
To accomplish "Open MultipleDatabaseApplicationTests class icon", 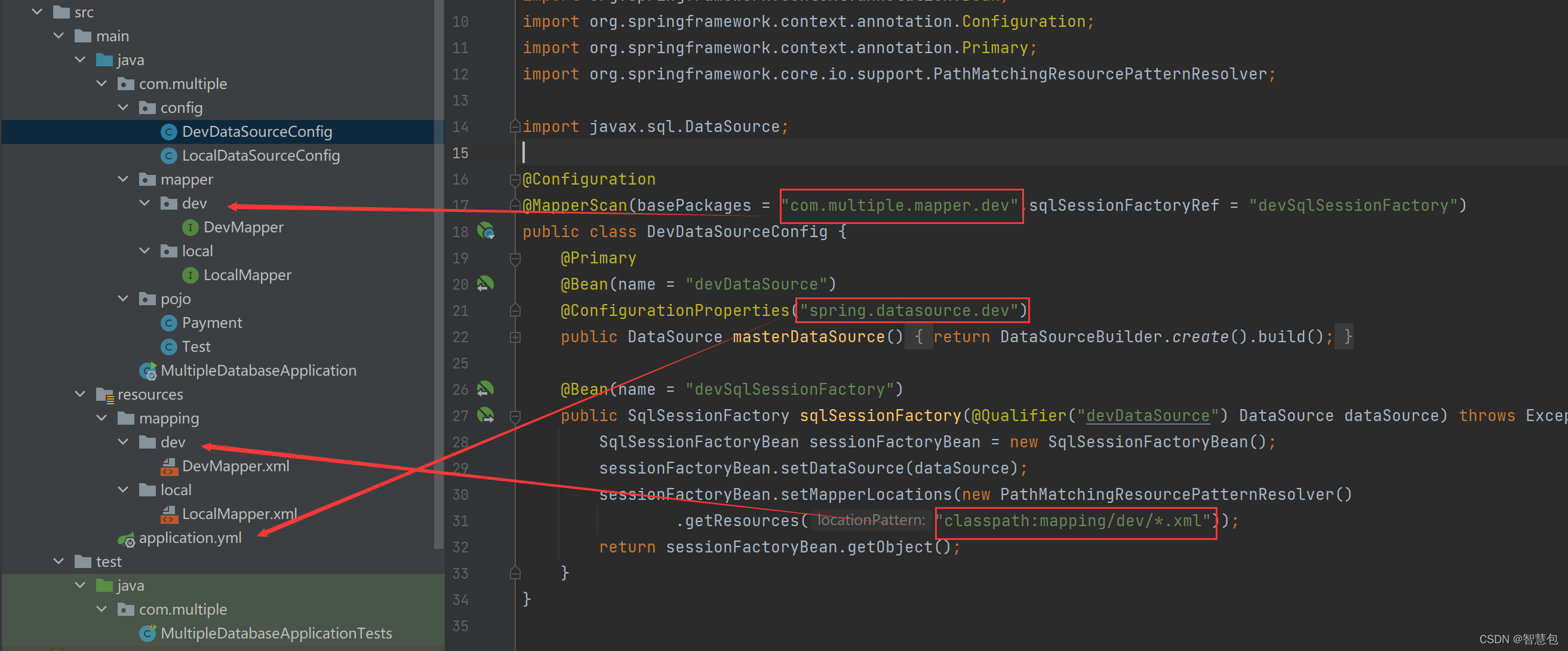I will coord(148,632).
